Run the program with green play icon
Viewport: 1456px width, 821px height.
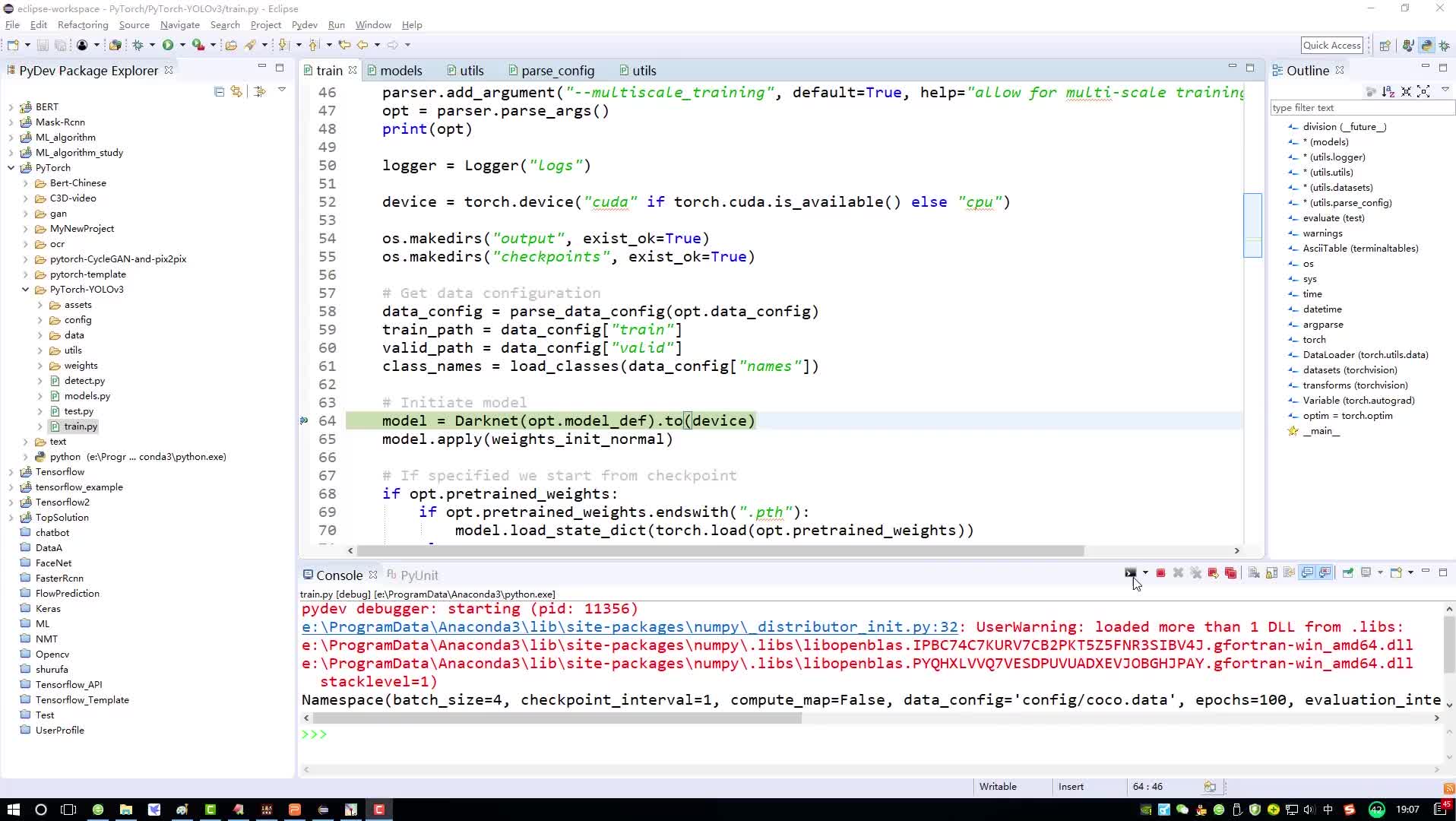(x=168, y=46)
